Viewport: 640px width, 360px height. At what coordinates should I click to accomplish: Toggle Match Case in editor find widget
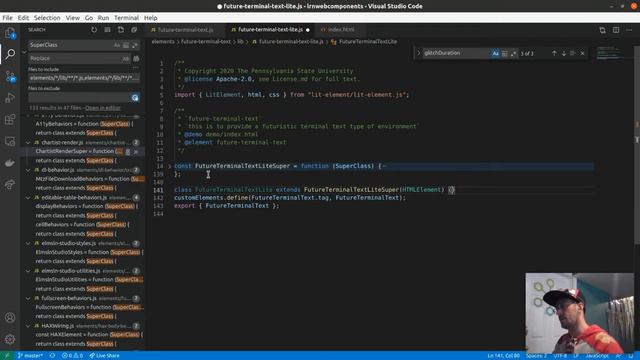[495, 53]
